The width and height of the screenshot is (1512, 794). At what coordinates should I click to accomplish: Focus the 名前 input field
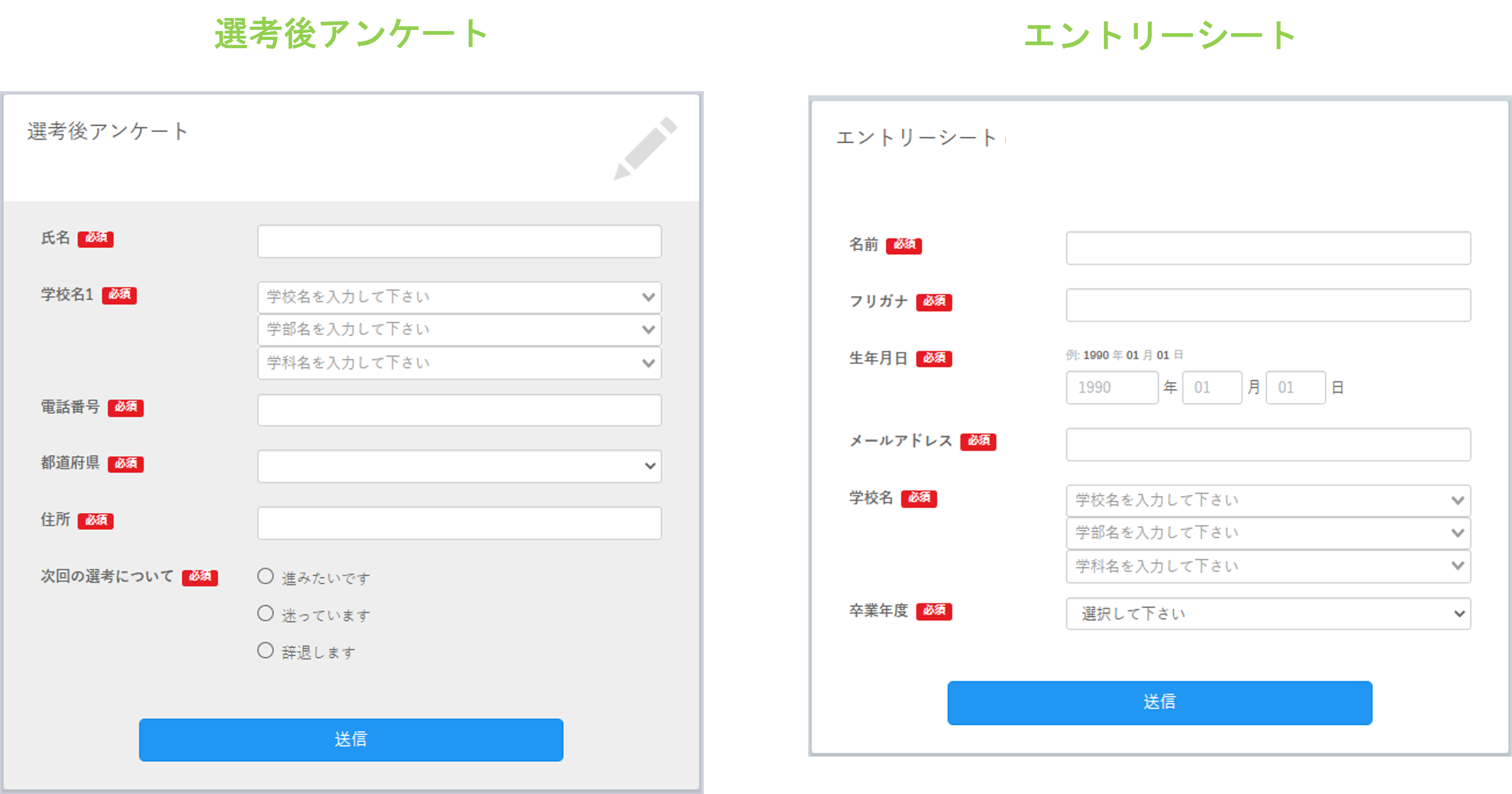1268,248
